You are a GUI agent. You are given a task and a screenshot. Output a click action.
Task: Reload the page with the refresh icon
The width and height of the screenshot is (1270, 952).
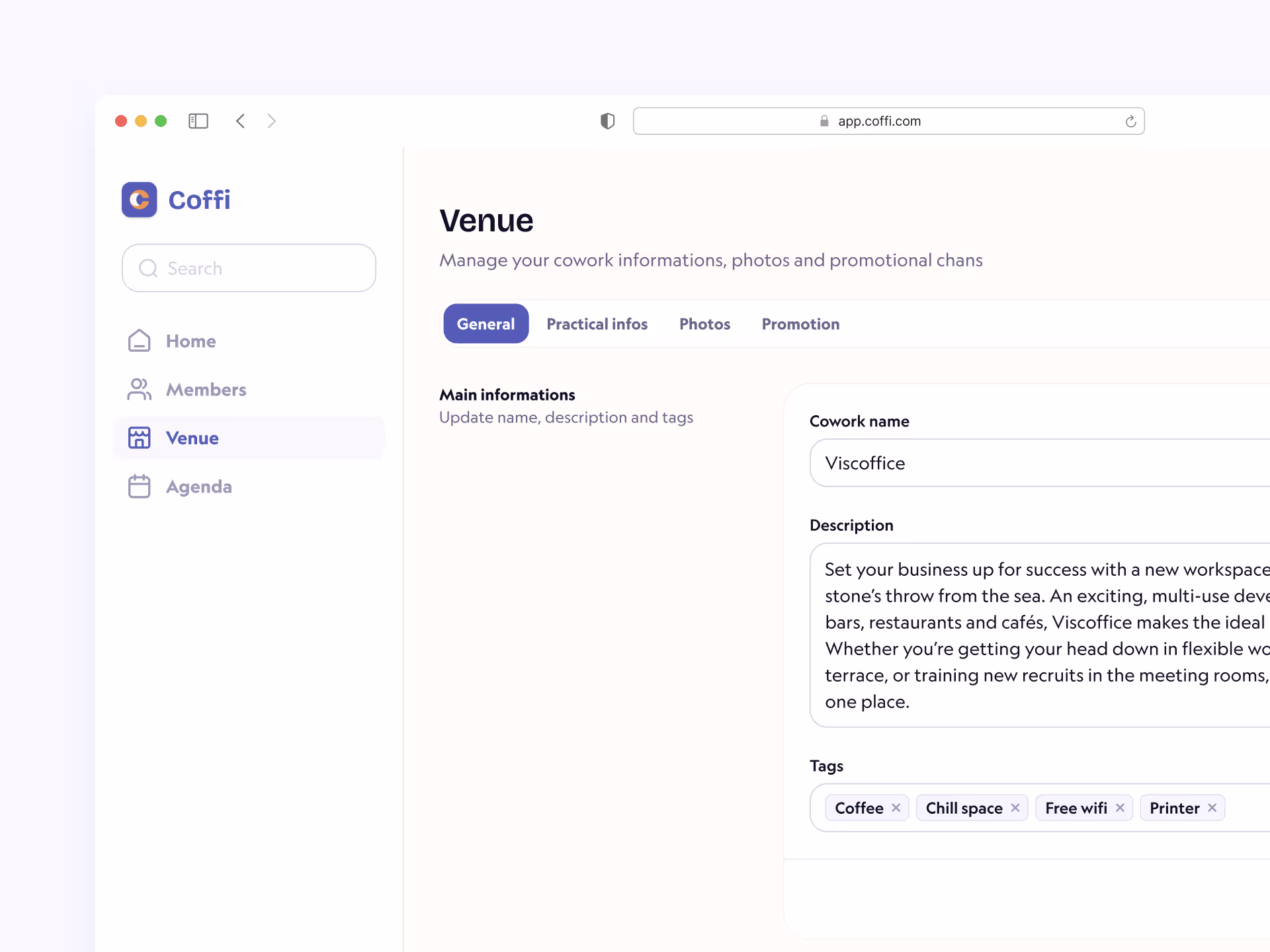click(x=1130, y=121)
